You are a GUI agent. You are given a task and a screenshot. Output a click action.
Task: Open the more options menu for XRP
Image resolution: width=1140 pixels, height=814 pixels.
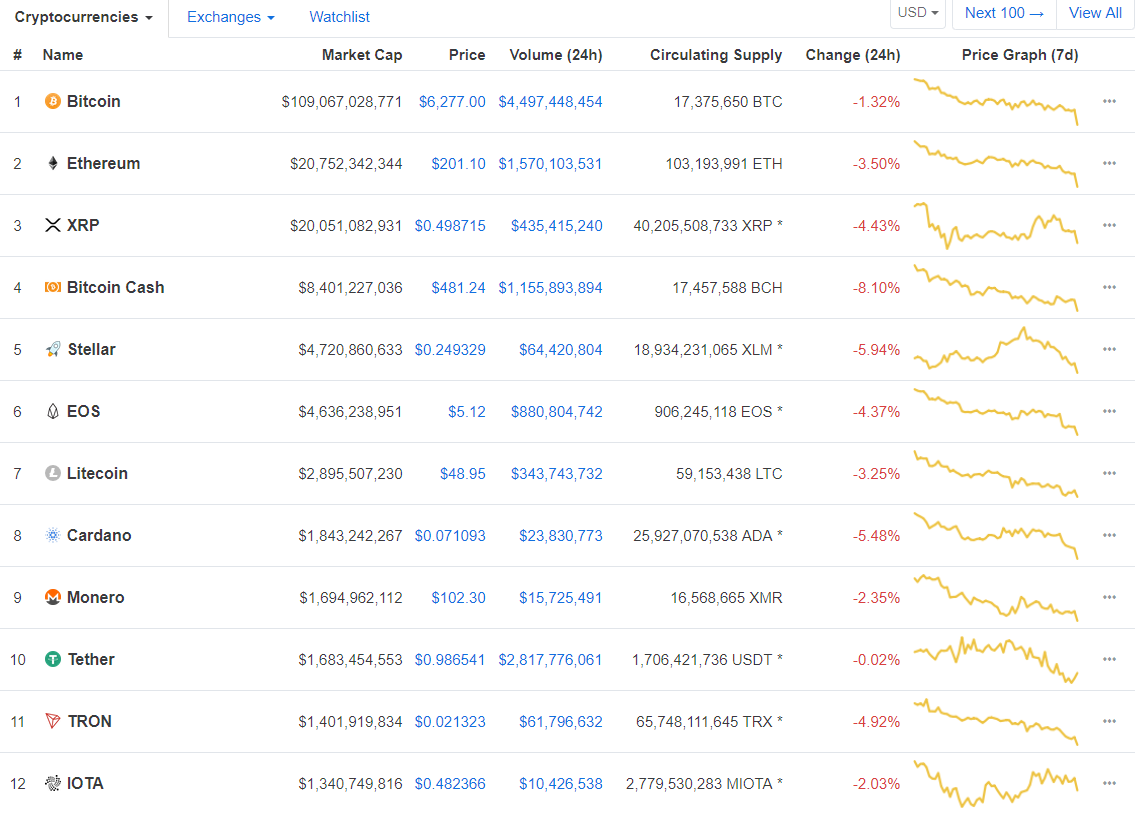tap(1109, 225)
